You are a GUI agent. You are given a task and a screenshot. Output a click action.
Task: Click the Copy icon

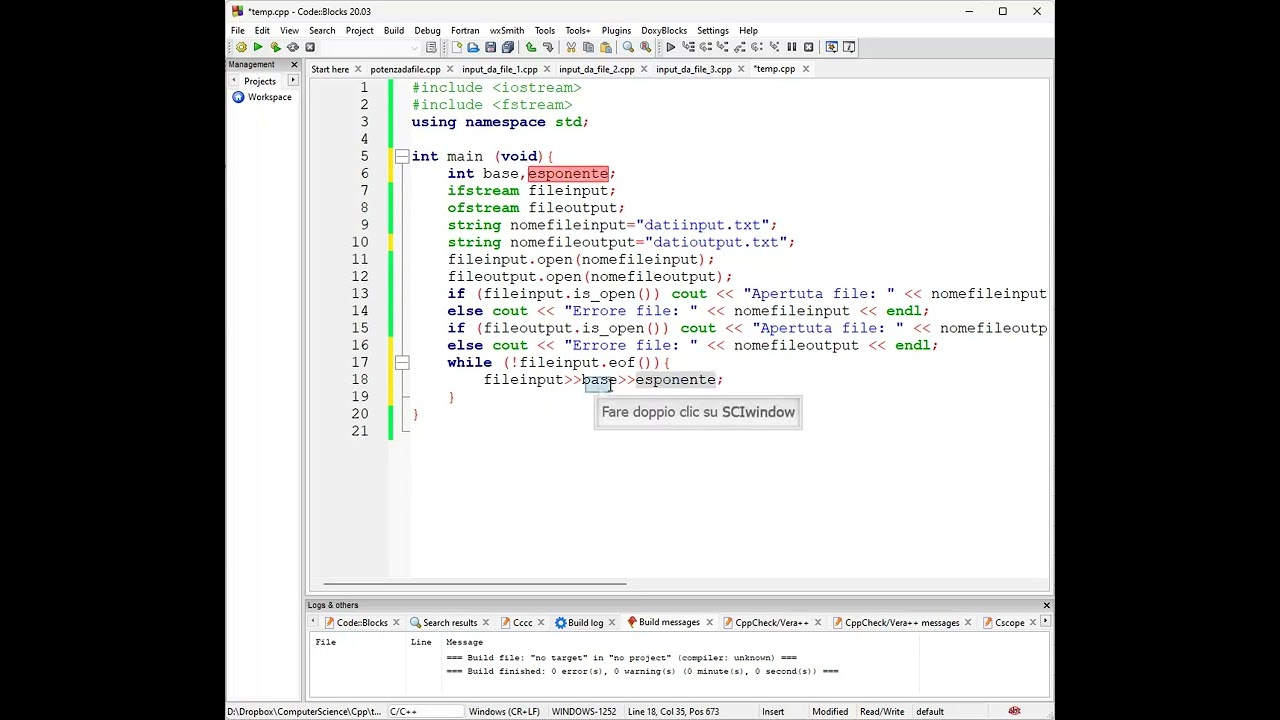[x=588, y=47]
